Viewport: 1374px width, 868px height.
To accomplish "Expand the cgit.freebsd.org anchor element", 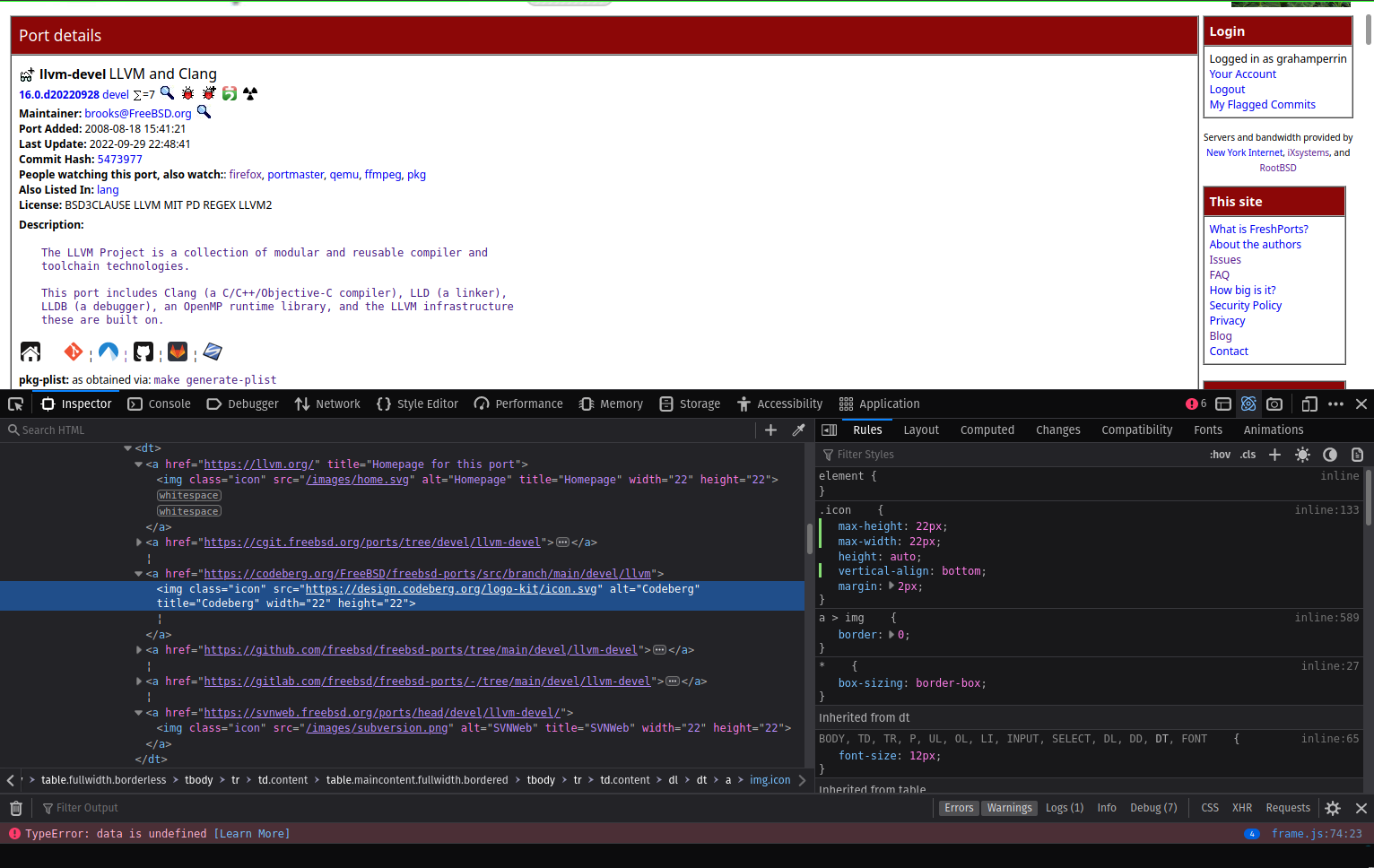I will [138, 542].
